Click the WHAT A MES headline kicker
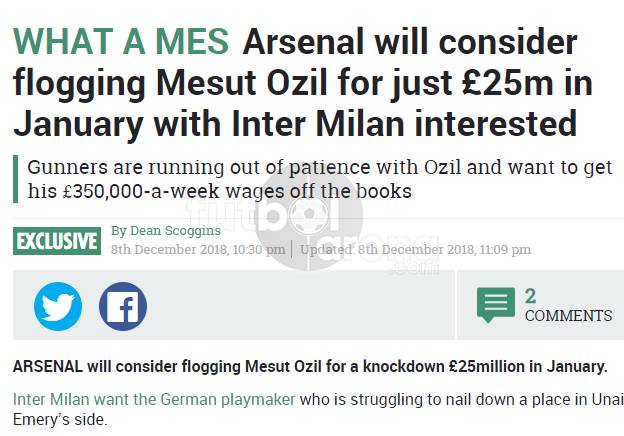 (121, 41)
